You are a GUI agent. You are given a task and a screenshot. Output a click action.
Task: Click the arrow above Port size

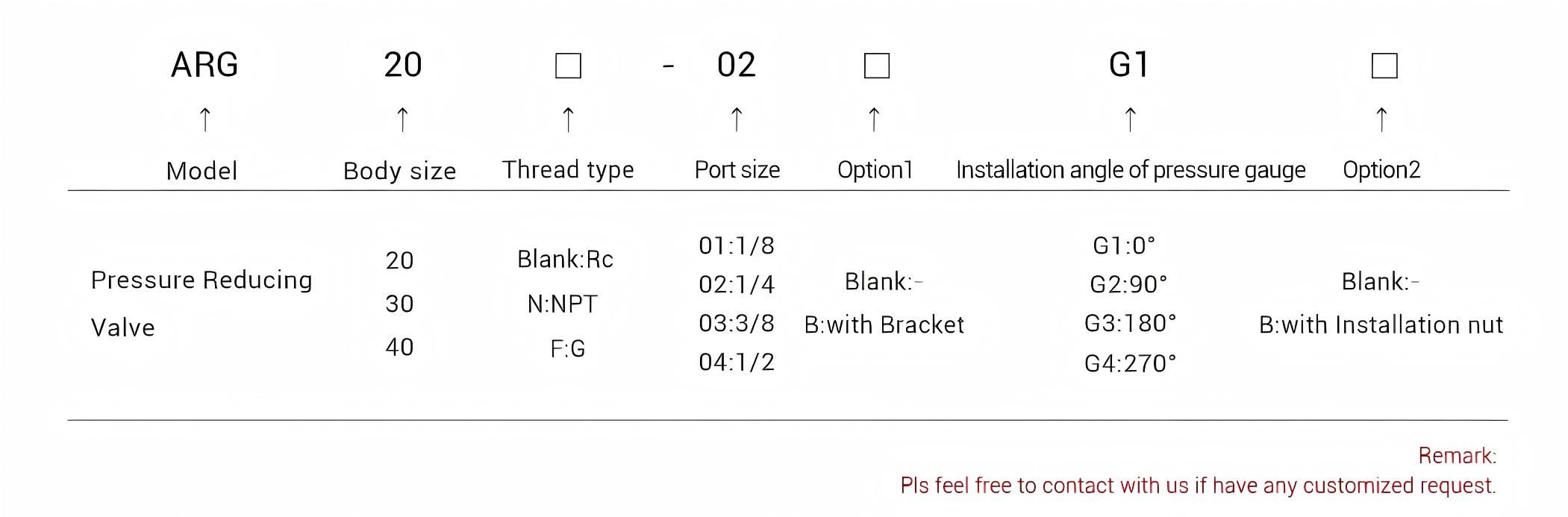tap(737, 119)
